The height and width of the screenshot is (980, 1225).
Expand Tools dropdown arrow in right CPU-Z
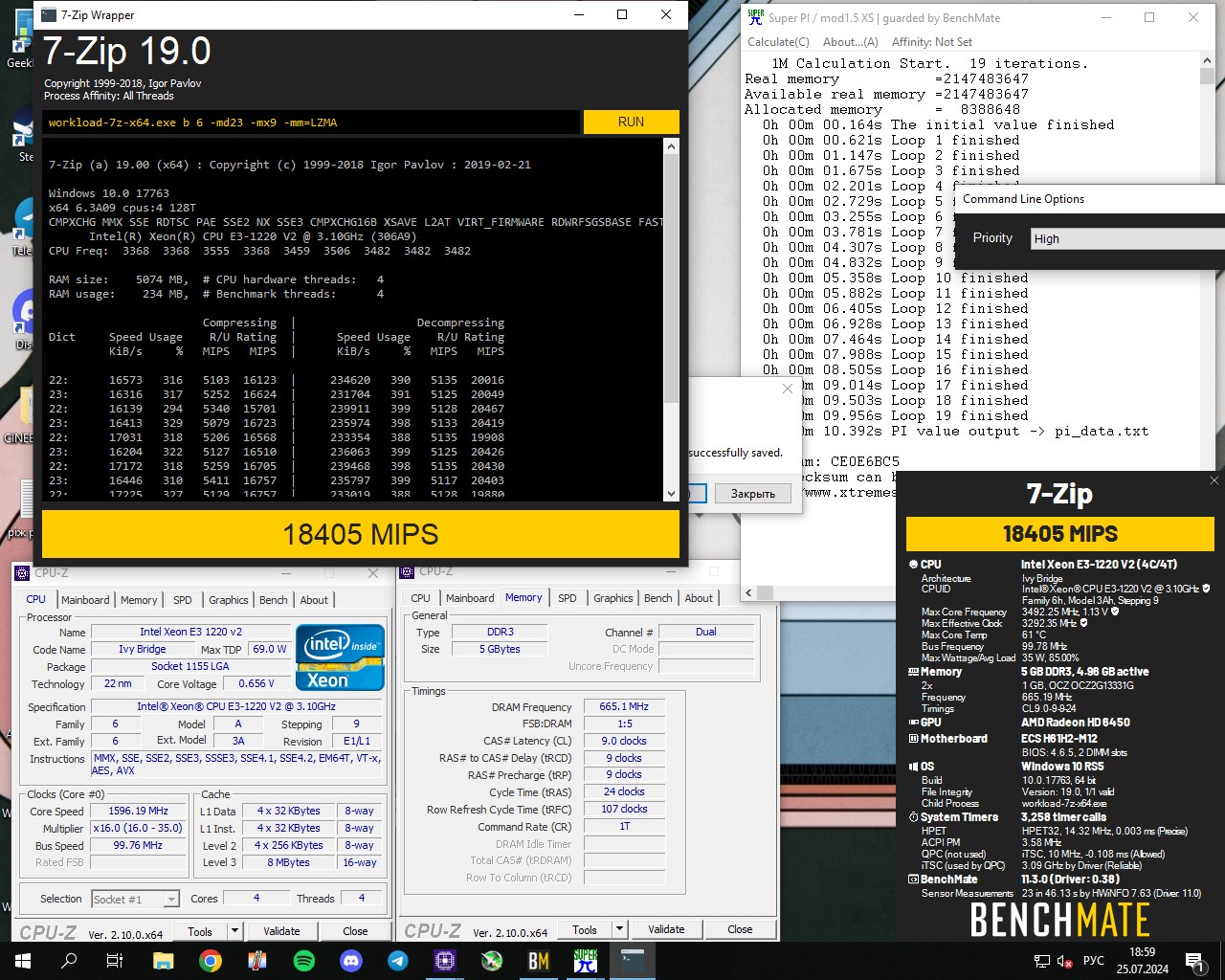point(619,929)
